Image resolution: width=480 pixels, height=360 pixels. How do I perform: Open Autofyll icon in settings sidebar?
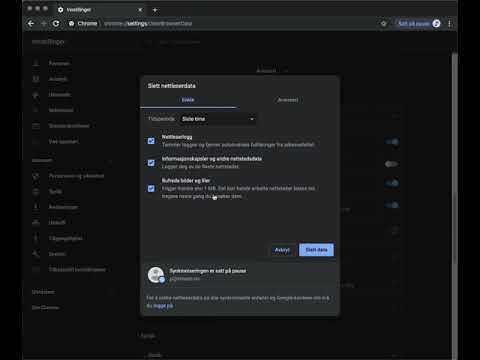click(x=36, y=79)
